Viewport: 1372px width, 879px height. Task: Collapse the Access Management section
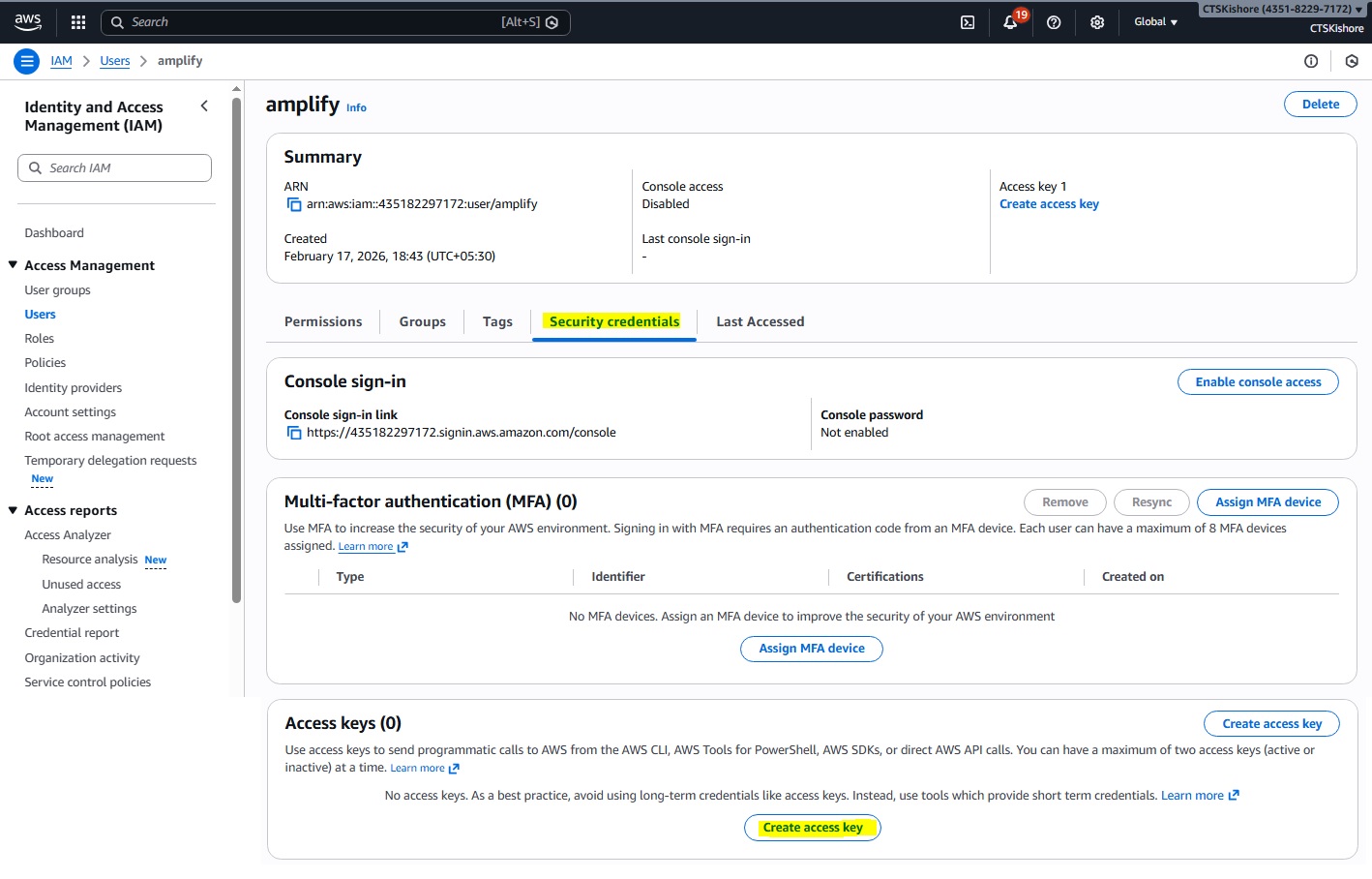[x=14, y=265]
